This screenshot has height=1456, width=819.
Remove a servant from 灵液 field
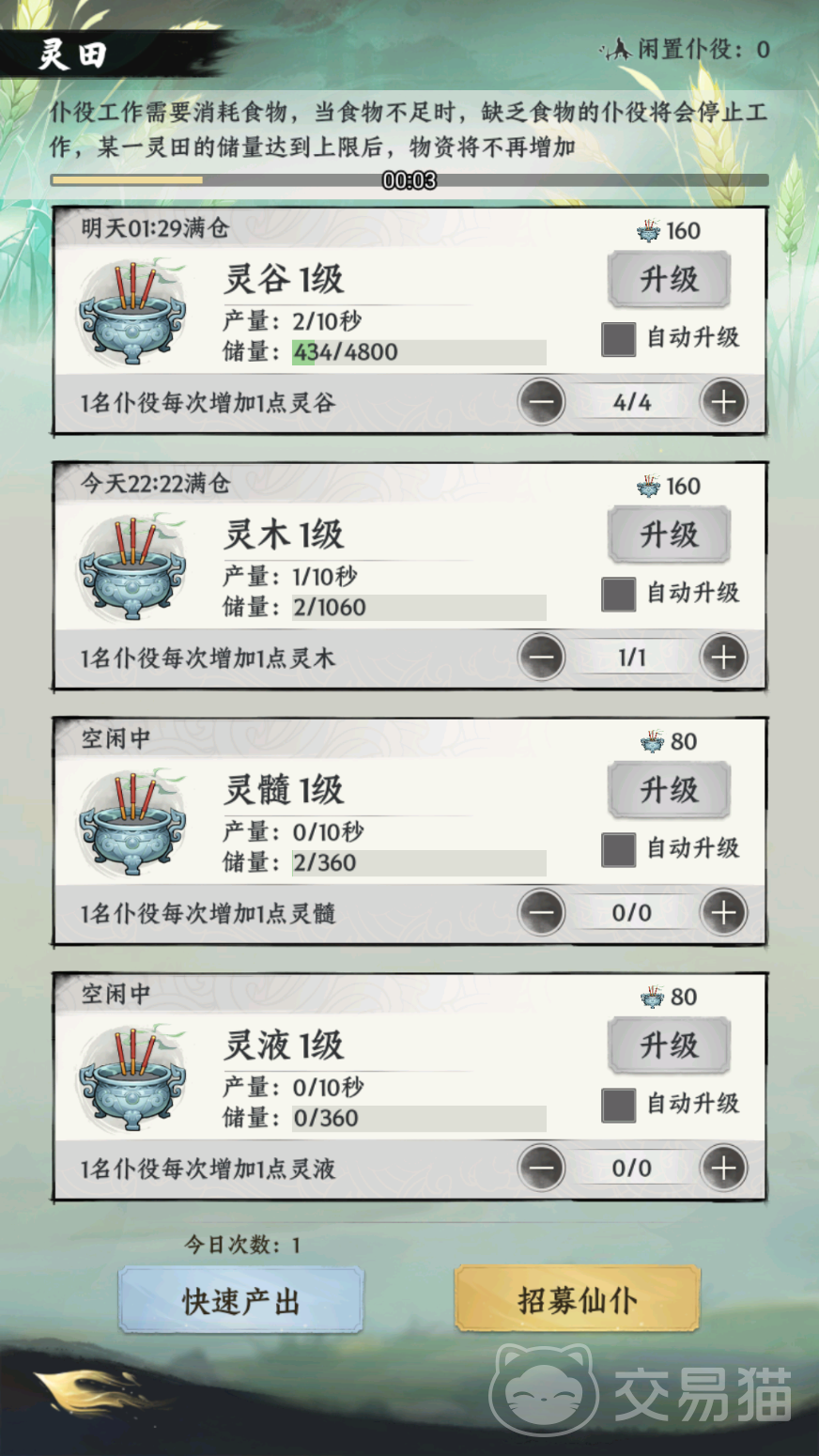(542, 1169)
